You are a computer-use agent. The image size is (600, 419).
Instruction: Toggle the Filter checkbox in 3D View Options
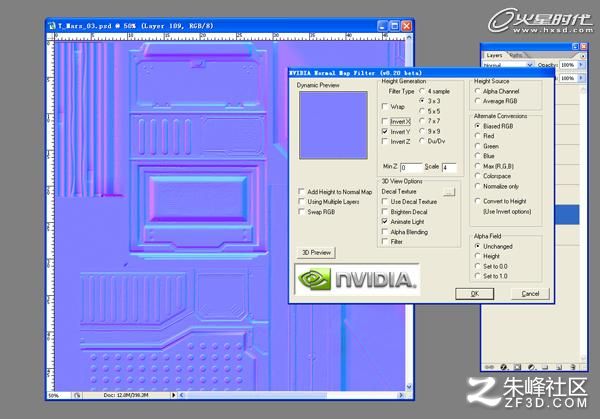pyautogui.click(x=385, y=241)
